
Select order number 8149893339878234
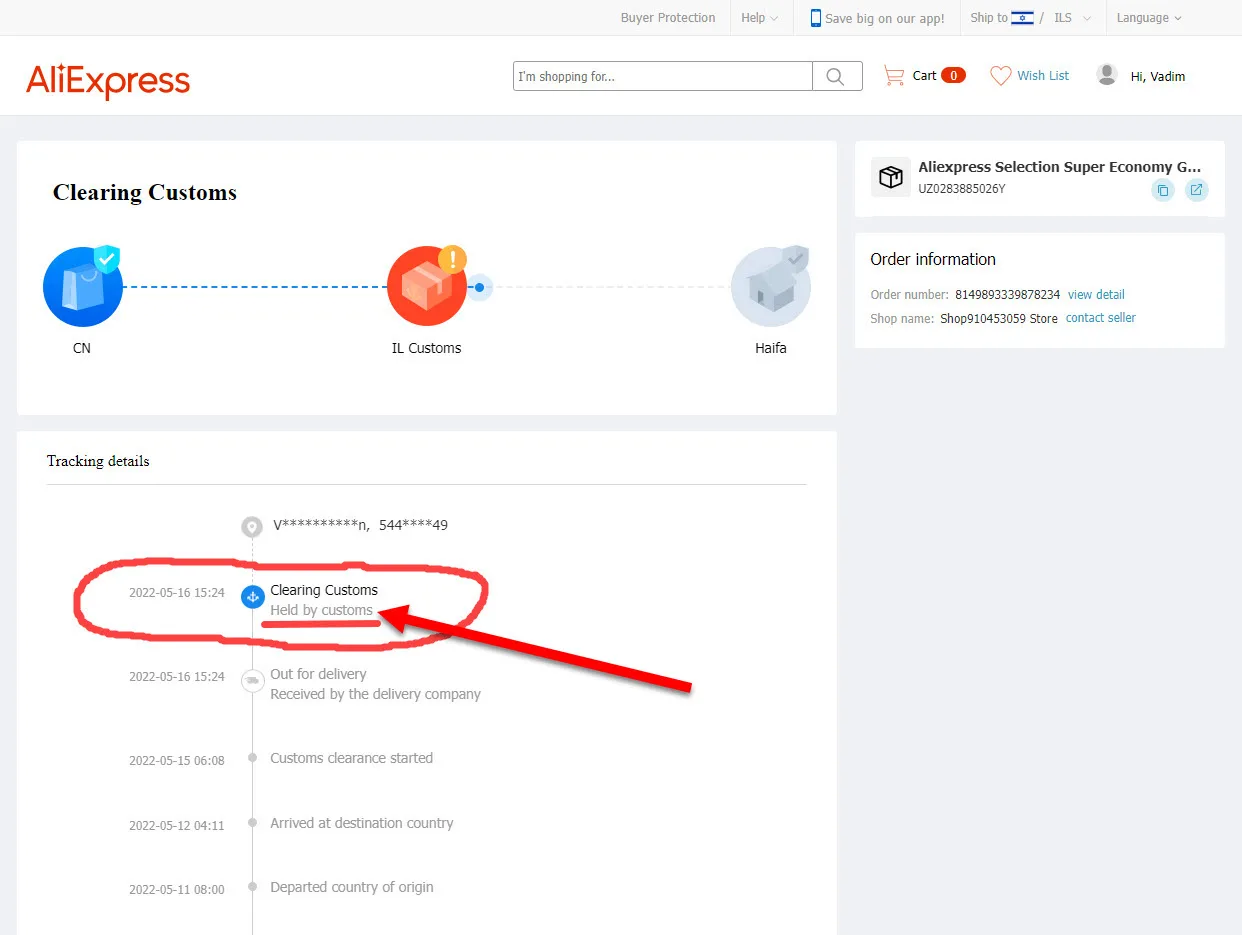[1007, 295]
